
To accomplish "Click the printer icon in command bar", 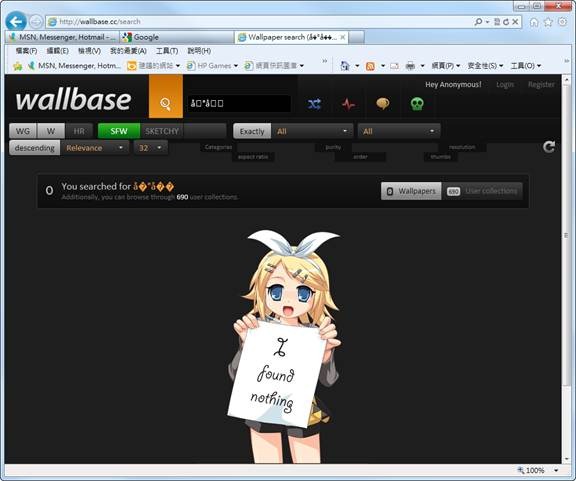I will pyautogui.click(x=410, y=66).
